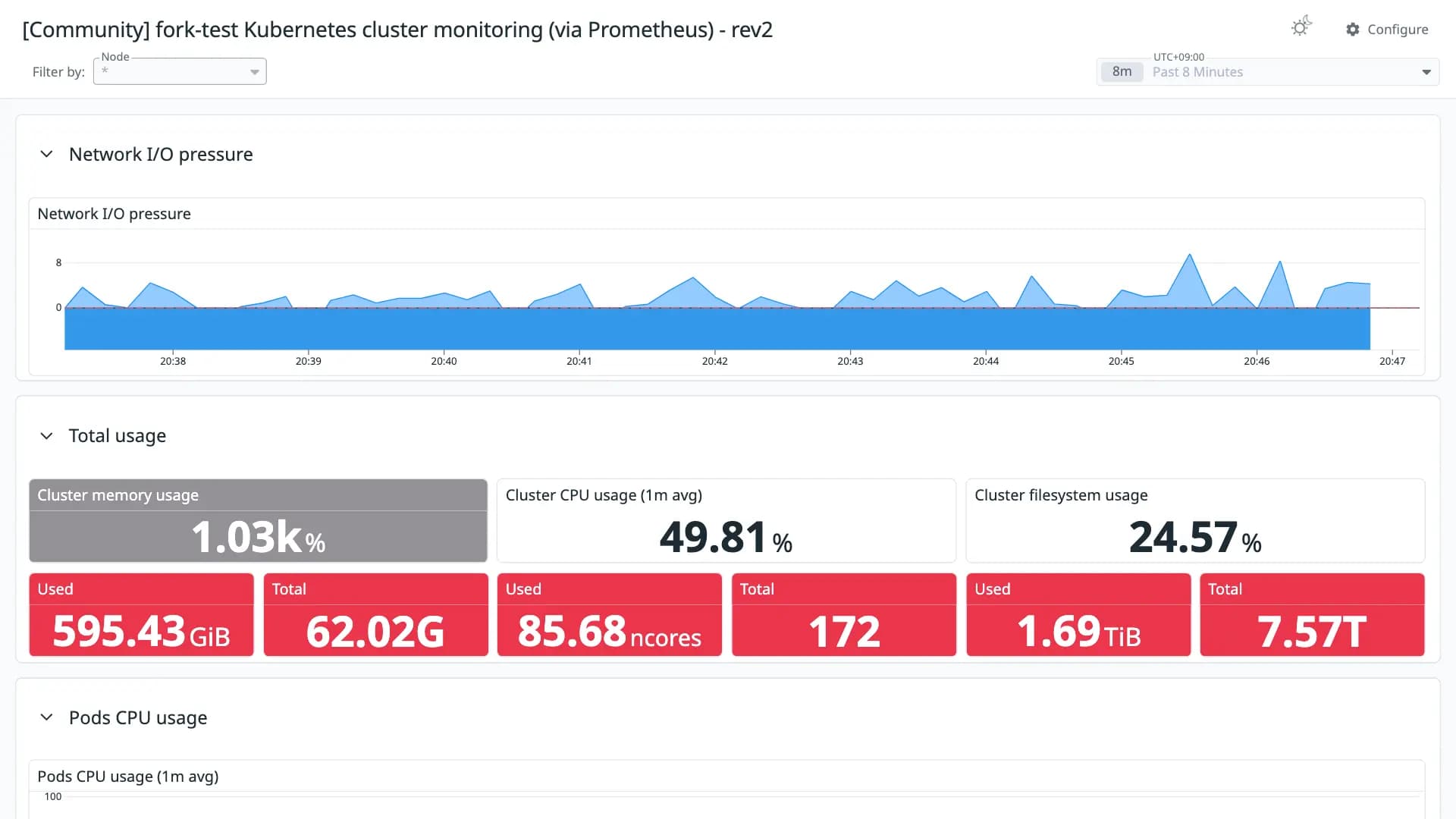The width and height of the screenshot is (1456, 819).
Task: Click the 20:41 timestamp on the chart axis
Action: click(579, 362)
